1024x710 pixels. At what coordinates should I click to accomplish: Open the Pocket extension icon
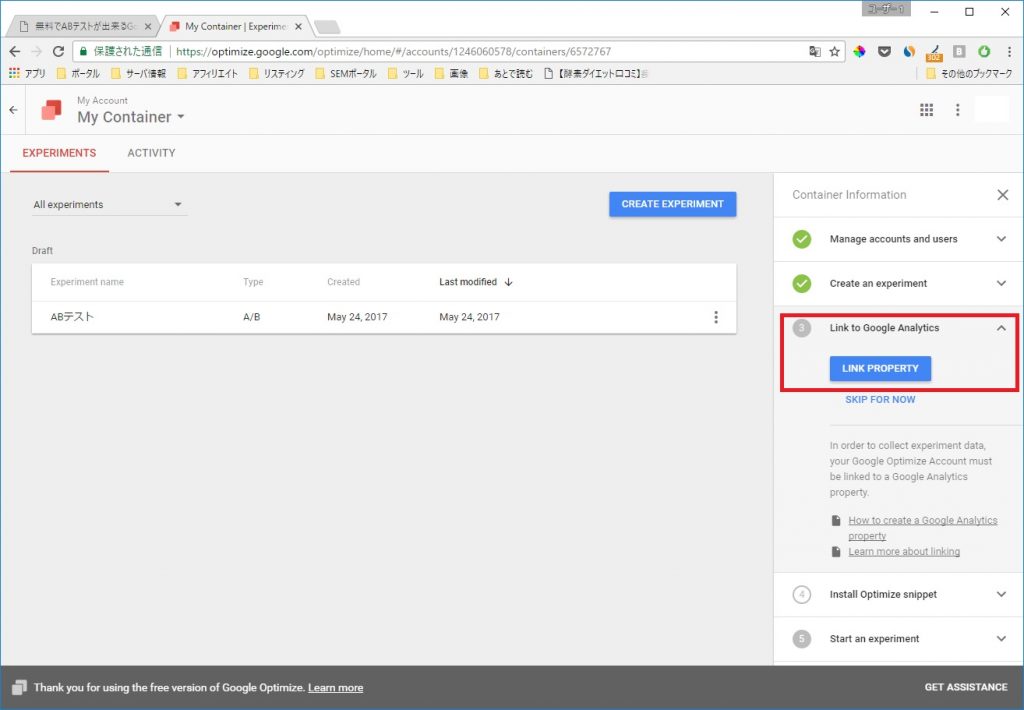click(x=884, y=51)
